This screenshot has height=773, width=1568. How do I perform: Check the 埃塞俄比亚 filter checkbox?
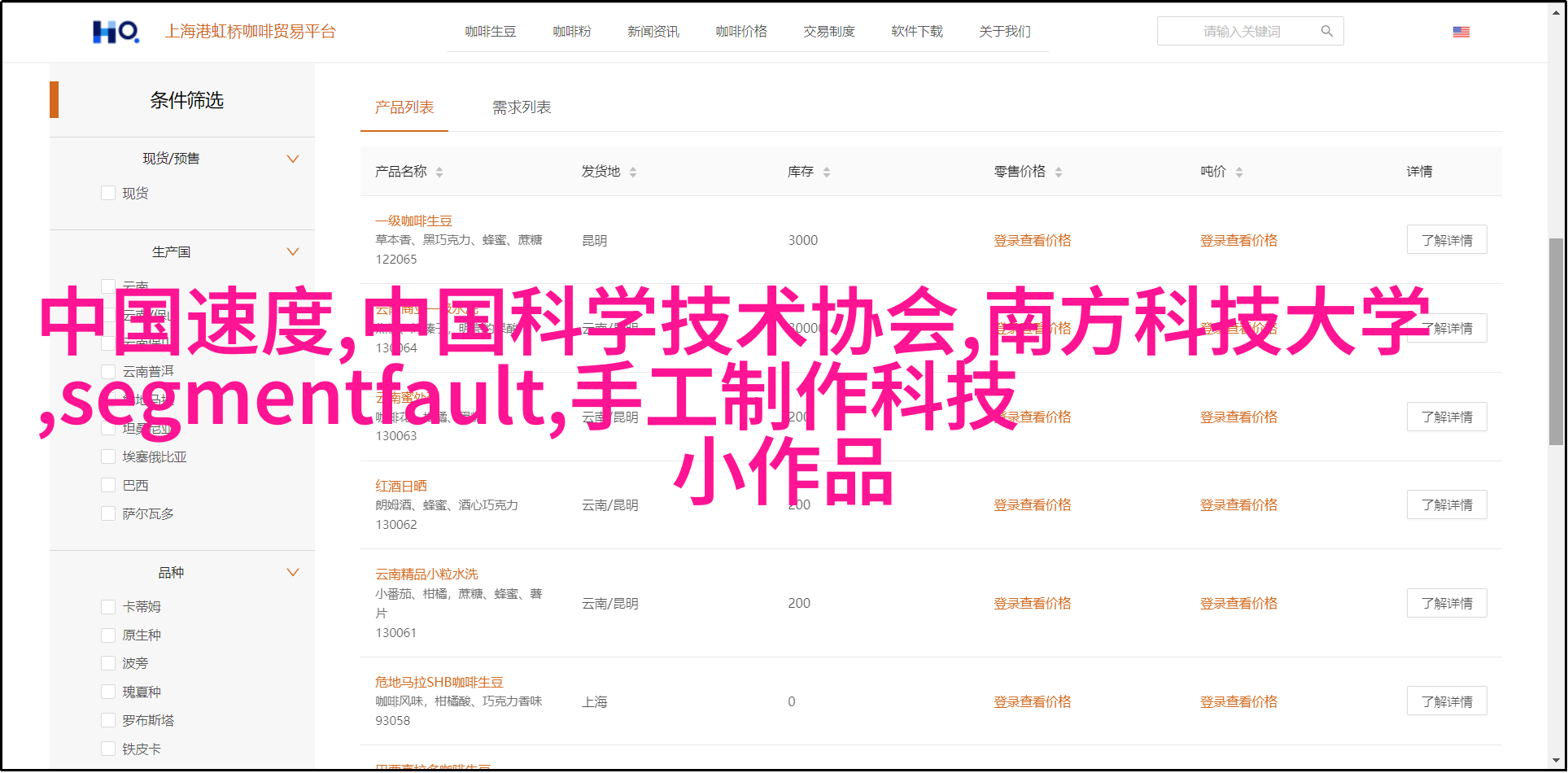[107, 456]
